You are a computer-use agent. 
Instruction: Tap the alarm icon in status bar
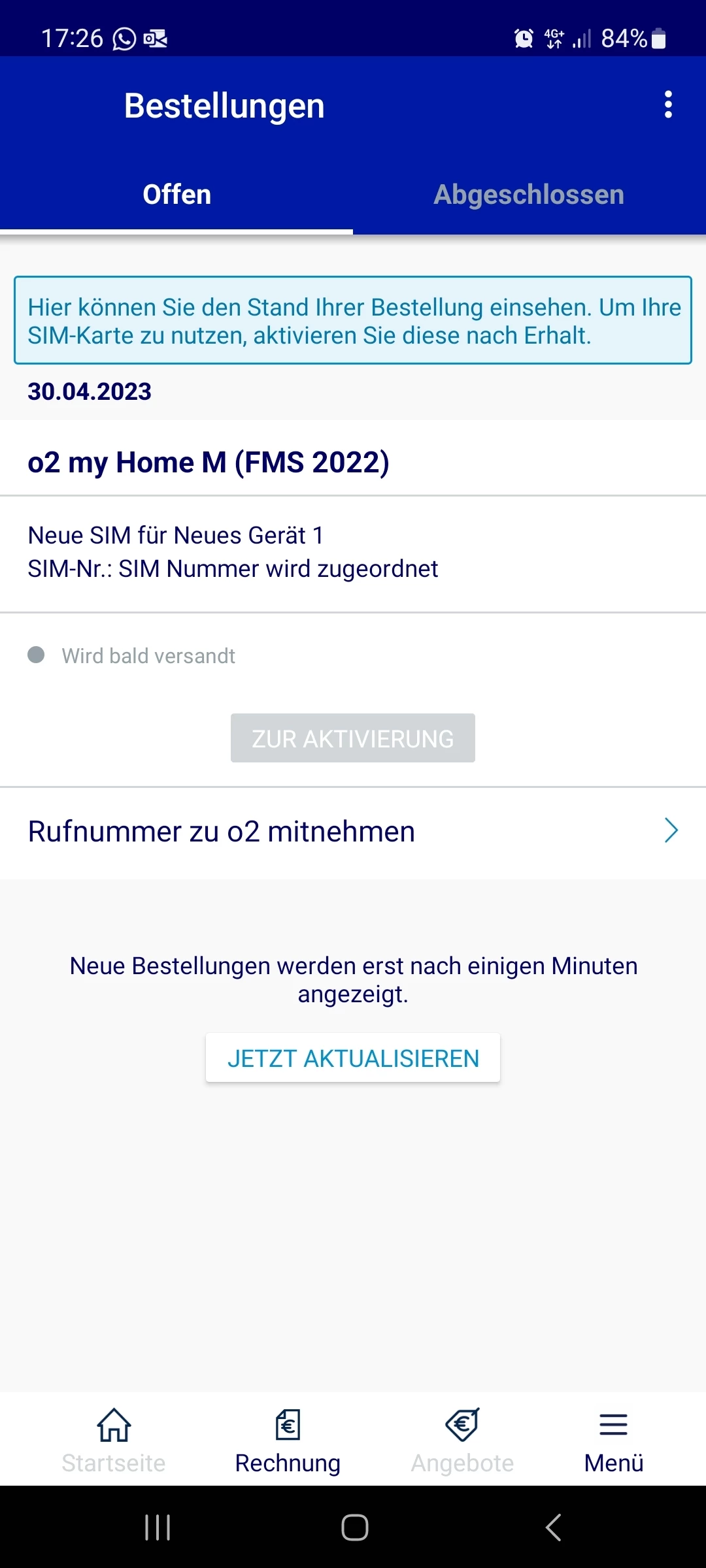524,39
